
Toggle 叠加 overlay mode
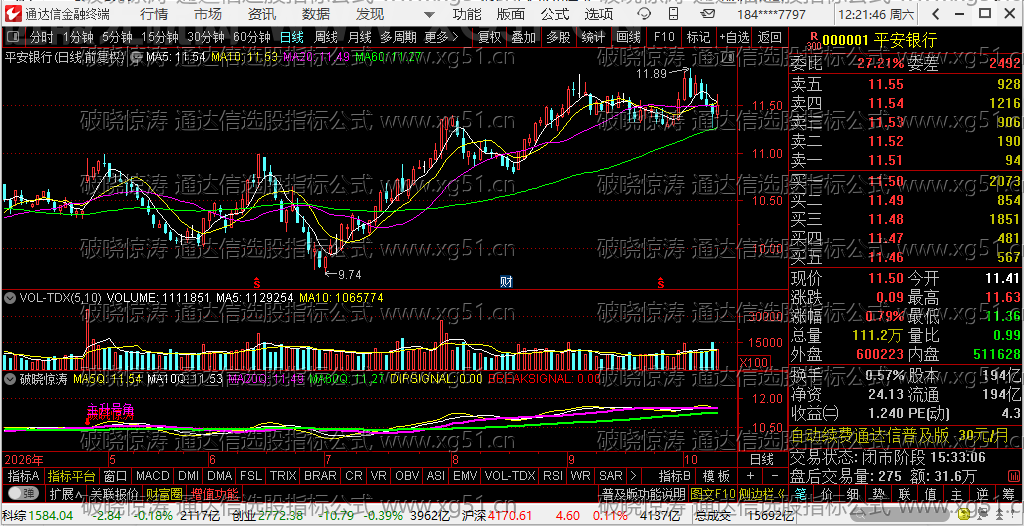click(x=523, y=37)
